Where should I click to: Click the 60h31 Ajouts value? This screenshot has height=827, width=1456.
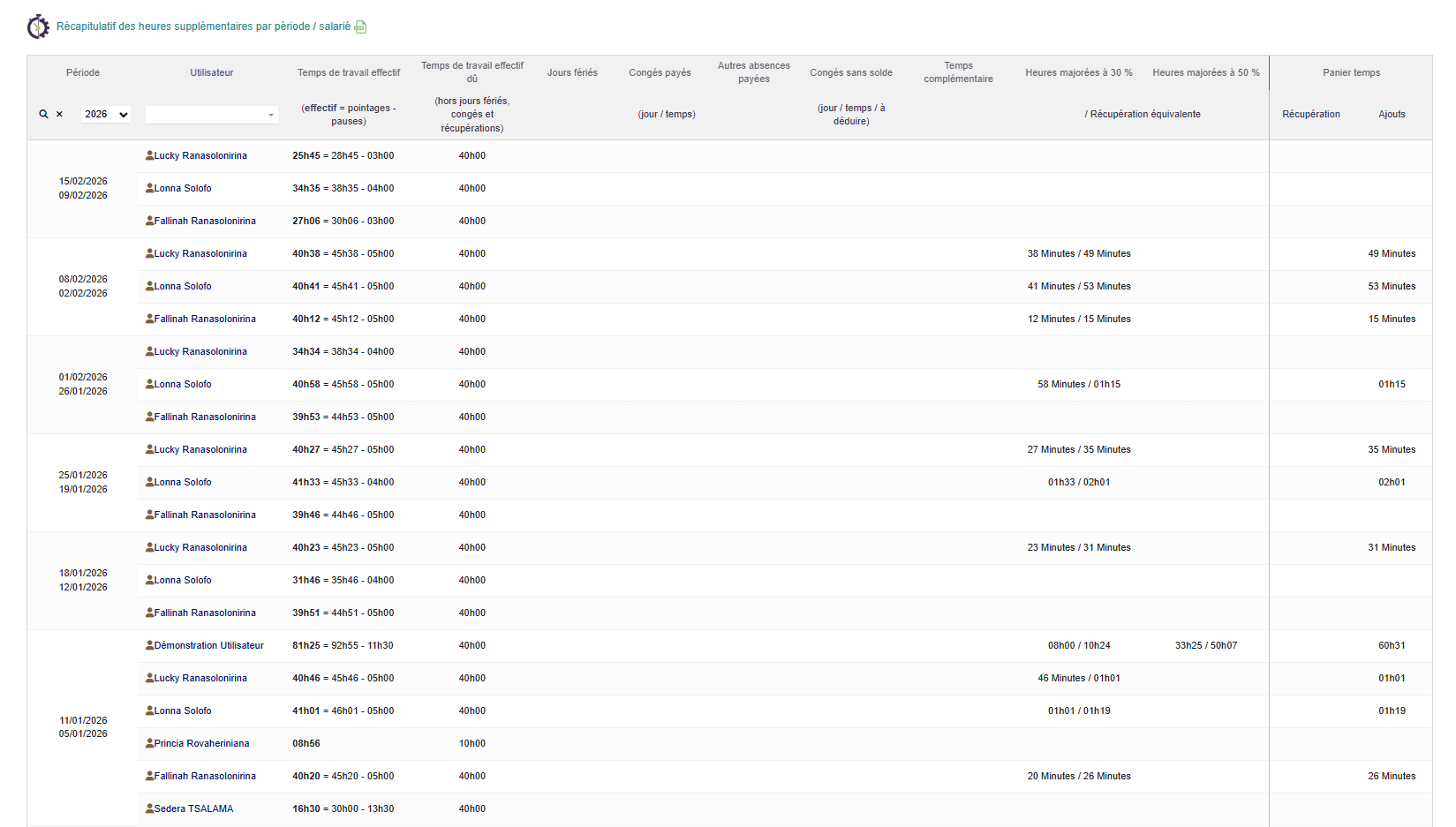(x=1392, y=645)
